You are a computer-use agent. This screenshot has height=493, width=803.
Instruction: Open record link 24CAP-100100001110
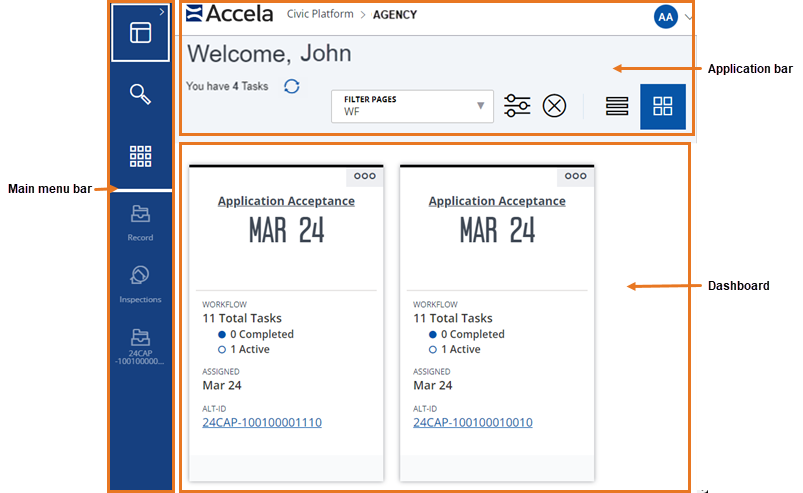(262, 423)
